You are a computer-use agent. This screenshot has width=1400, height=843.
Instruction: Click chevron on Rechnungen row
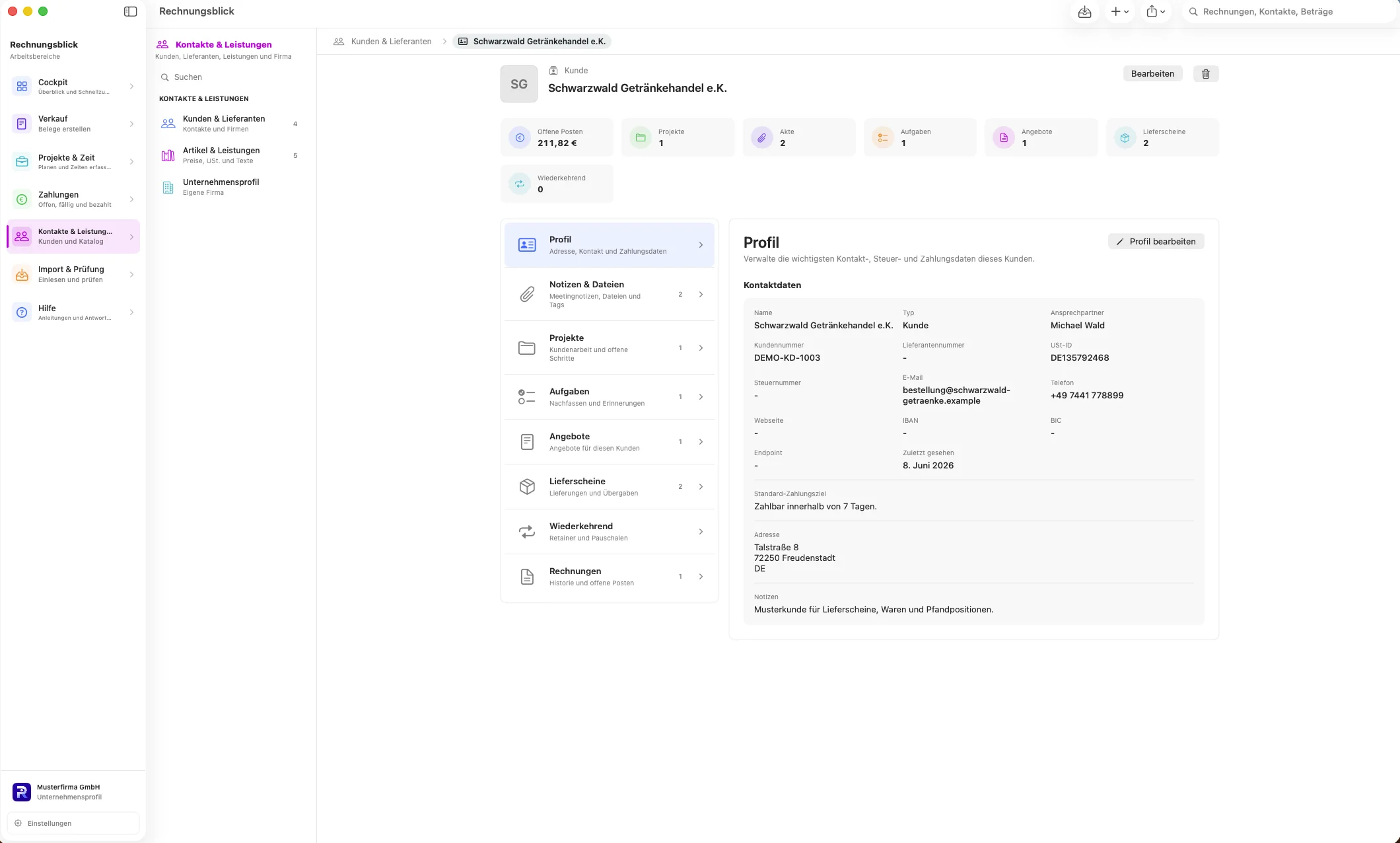click(x=701, y=577)
